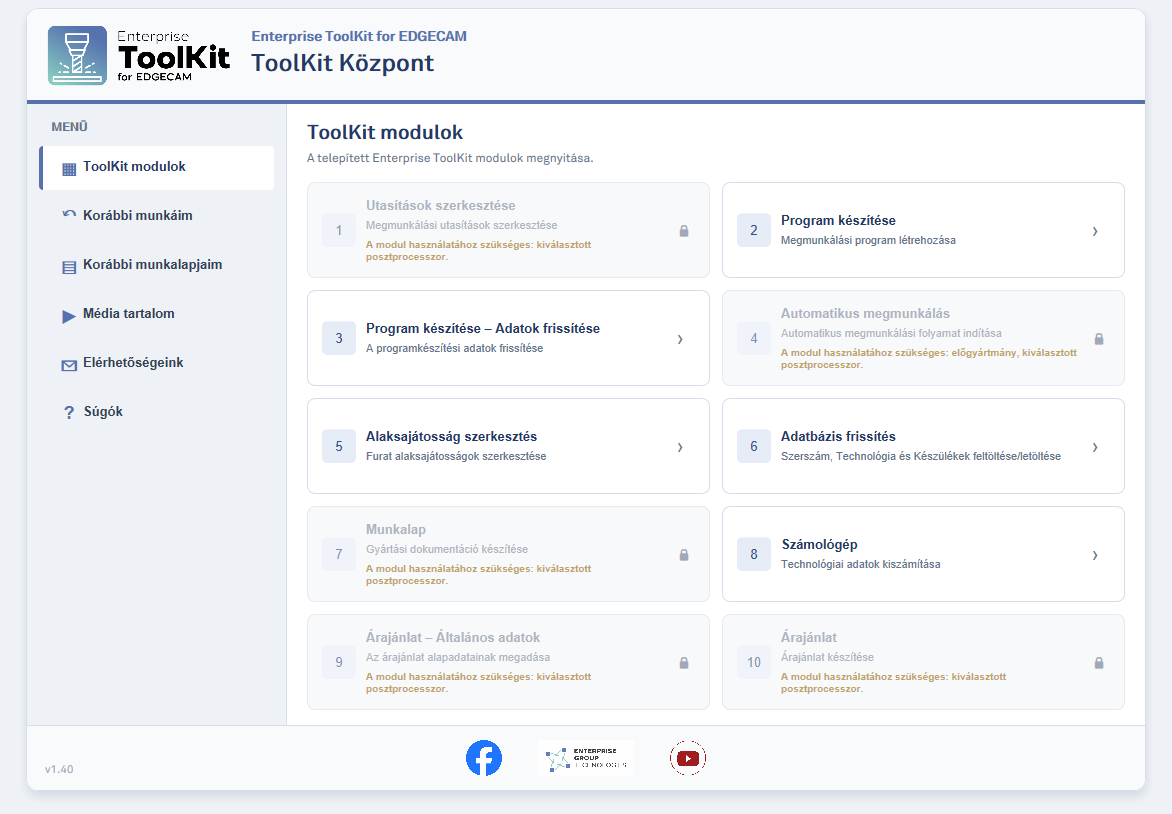Click the v1.40 version label
This screenshot has width=1172, height=814.
tap(59, 769)
